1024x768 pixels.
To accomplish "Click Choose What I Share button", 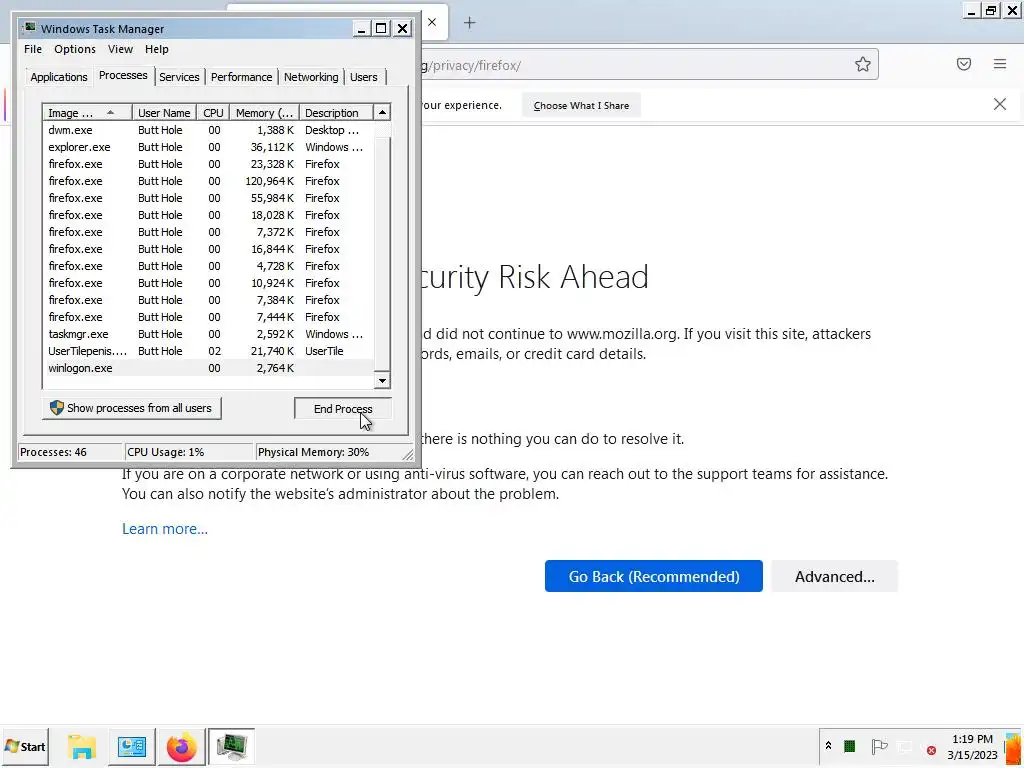I will (581, 105).
